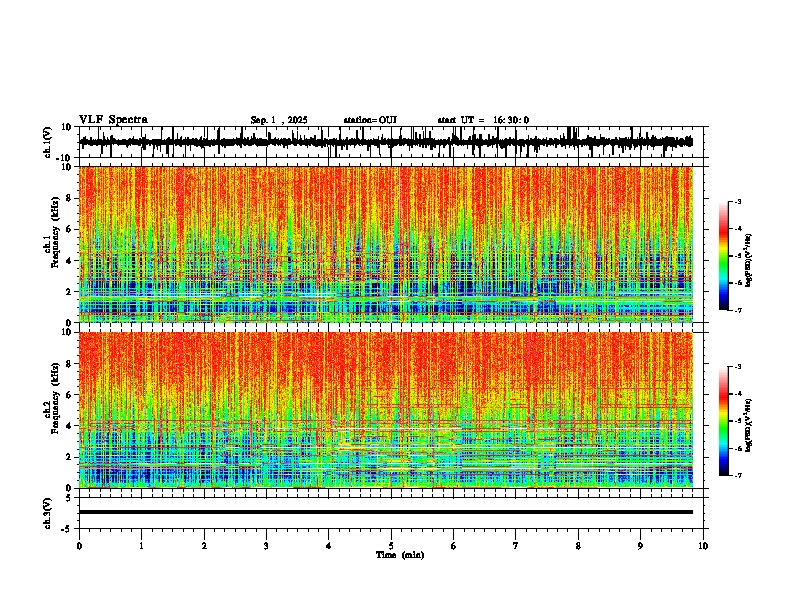Click time axis tick label '9'
Screen dimensions: 792x612
(x=640, y=546)
